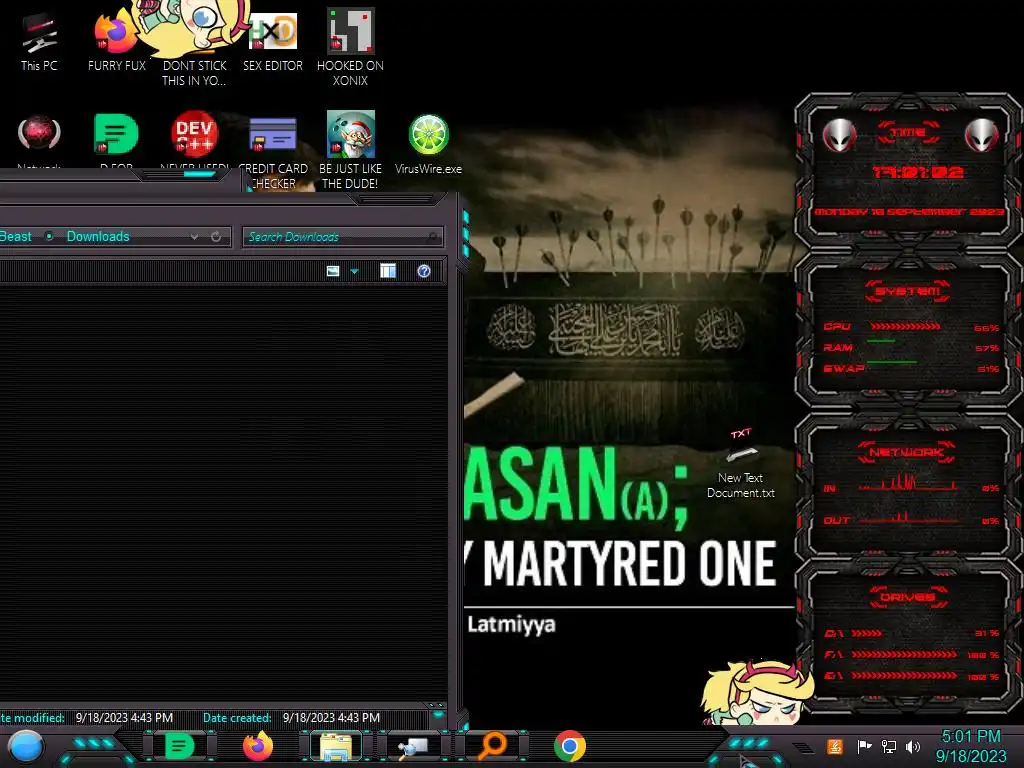This screenshot has height=768, width=1024.
Task: Open BE JUST LIKE THE DUDE shortcut
Action: 350,150
